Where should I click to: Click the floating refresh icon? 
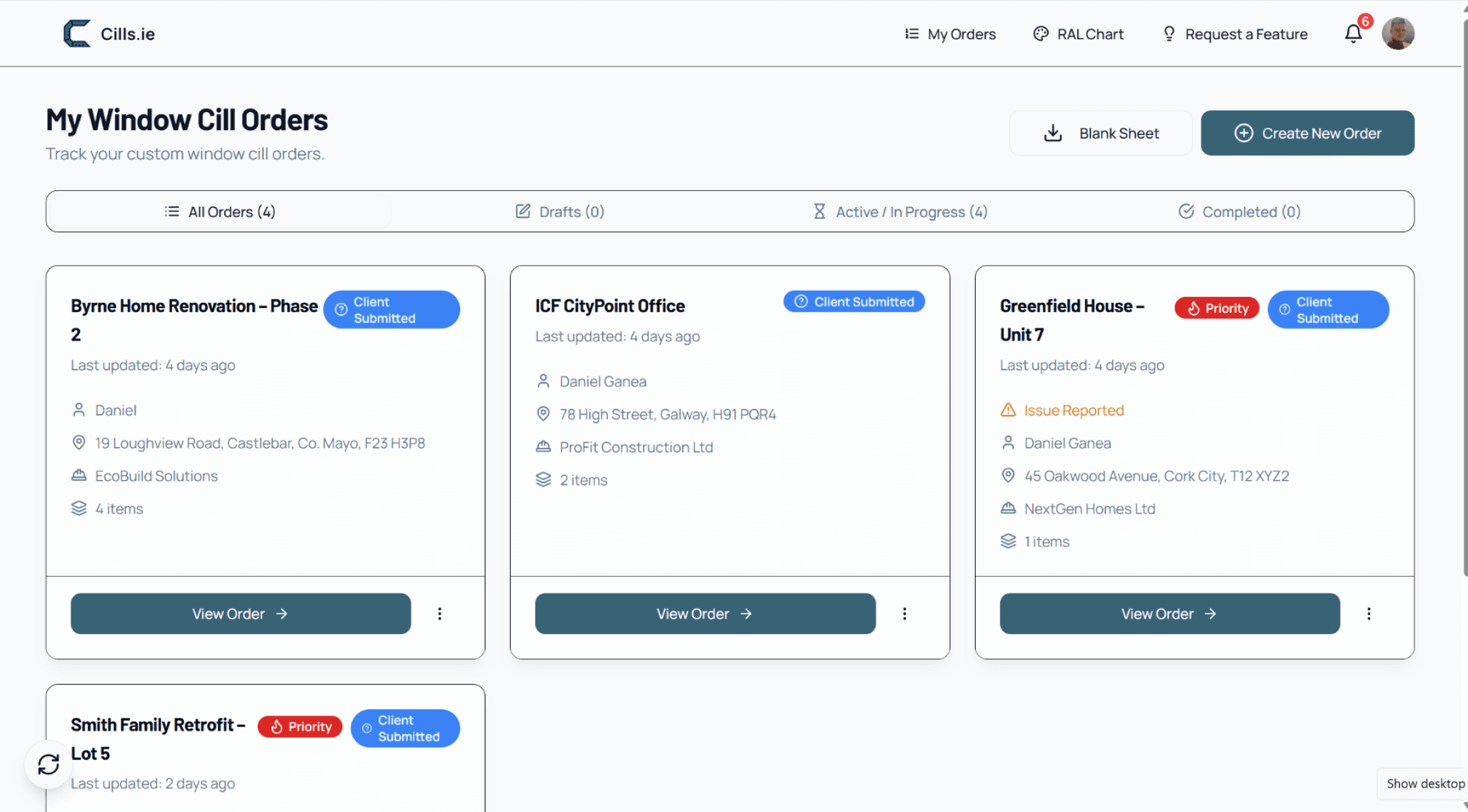click(49, 764)
